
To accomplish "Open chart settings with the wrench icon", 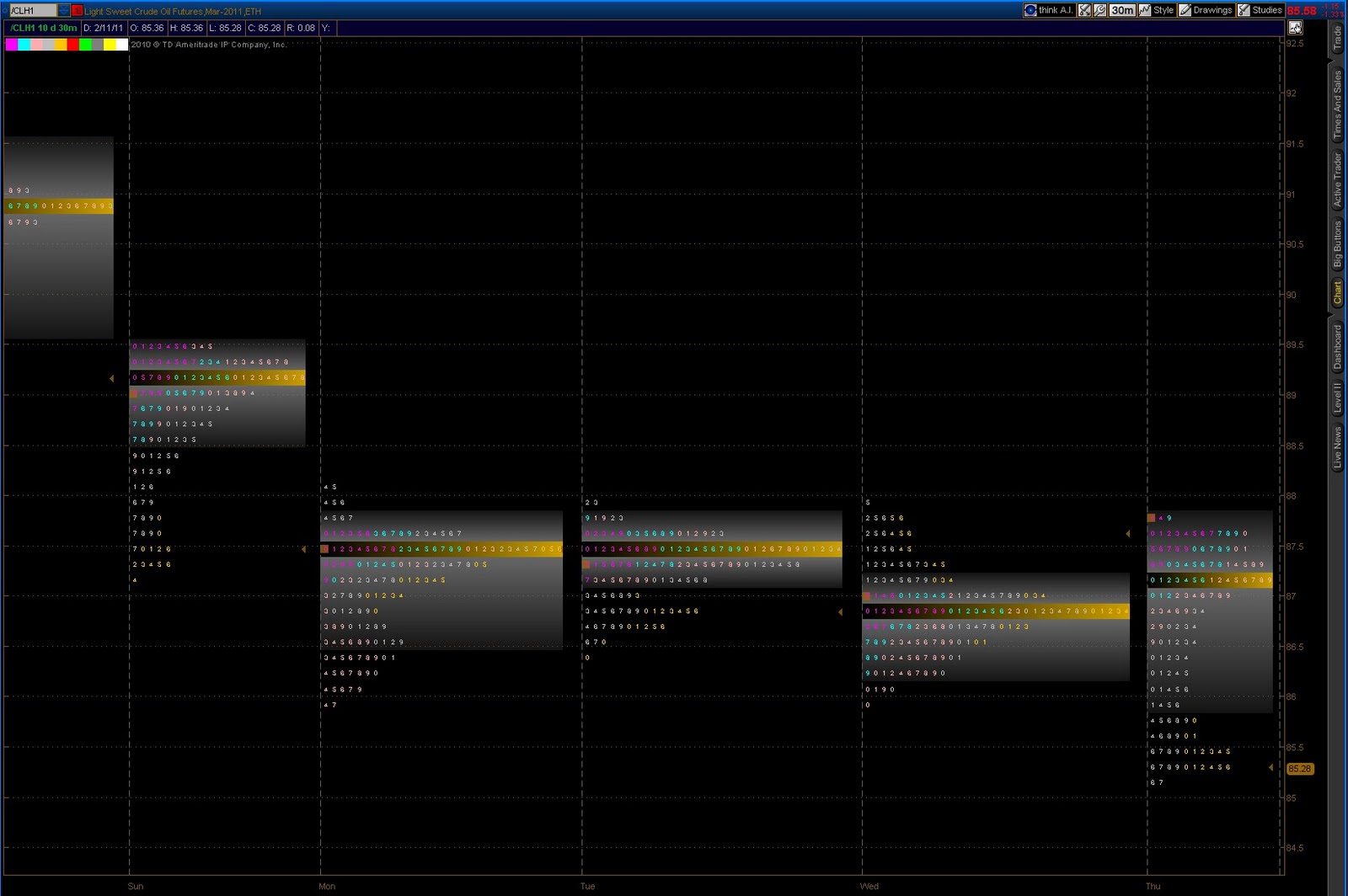I will 1101,10.
